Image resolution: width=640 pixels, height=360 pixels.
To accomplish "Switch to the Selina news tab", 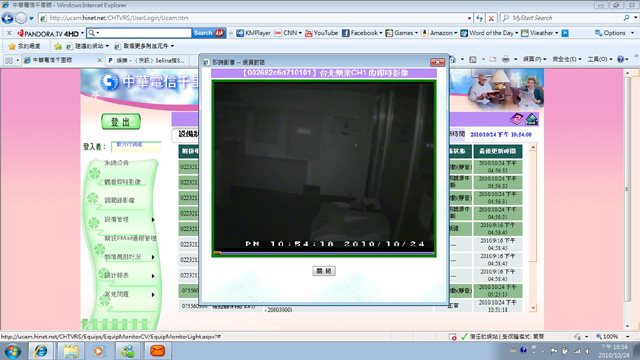I will point(148,60).
